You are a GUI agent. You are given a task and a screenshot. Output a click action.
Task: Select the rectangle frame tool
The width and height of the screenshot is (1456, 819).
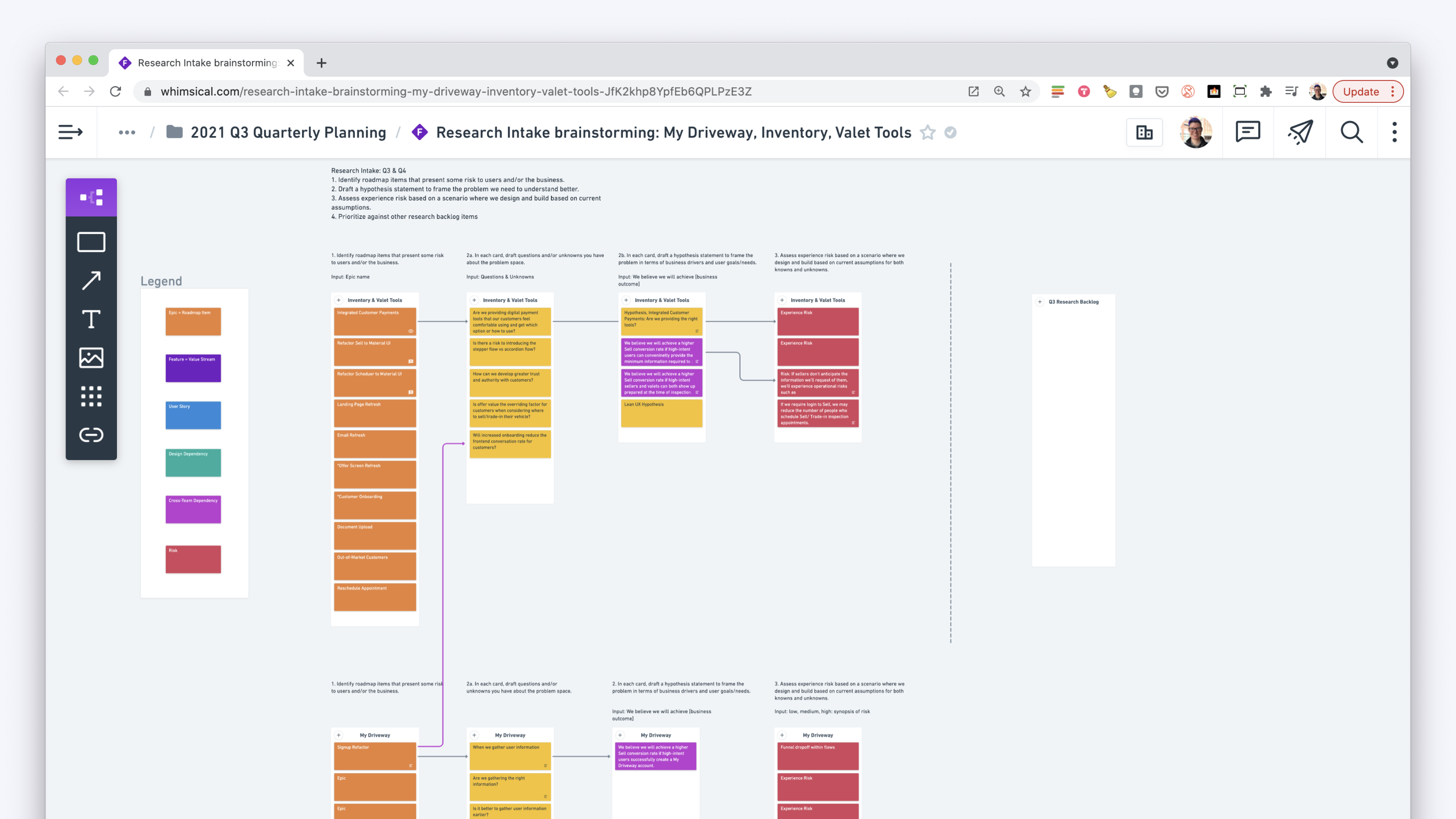tap(91, 242)
